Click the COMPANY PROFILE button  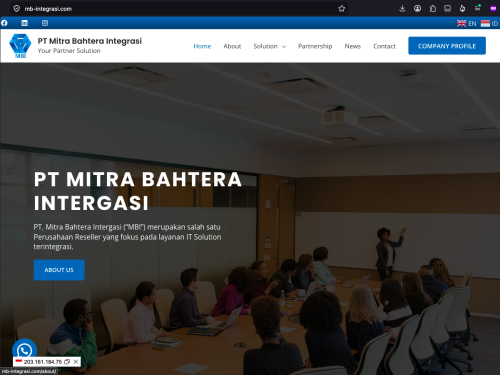click(447, 46)
